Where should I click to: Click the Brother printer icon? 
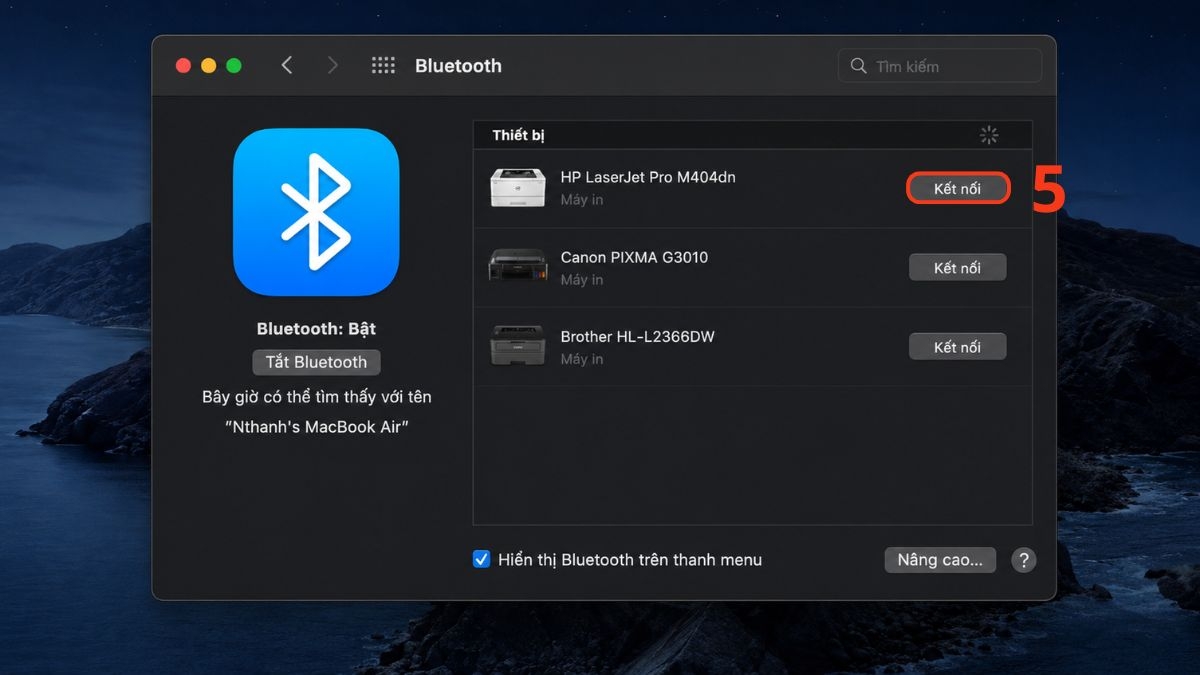click(518, 346)
